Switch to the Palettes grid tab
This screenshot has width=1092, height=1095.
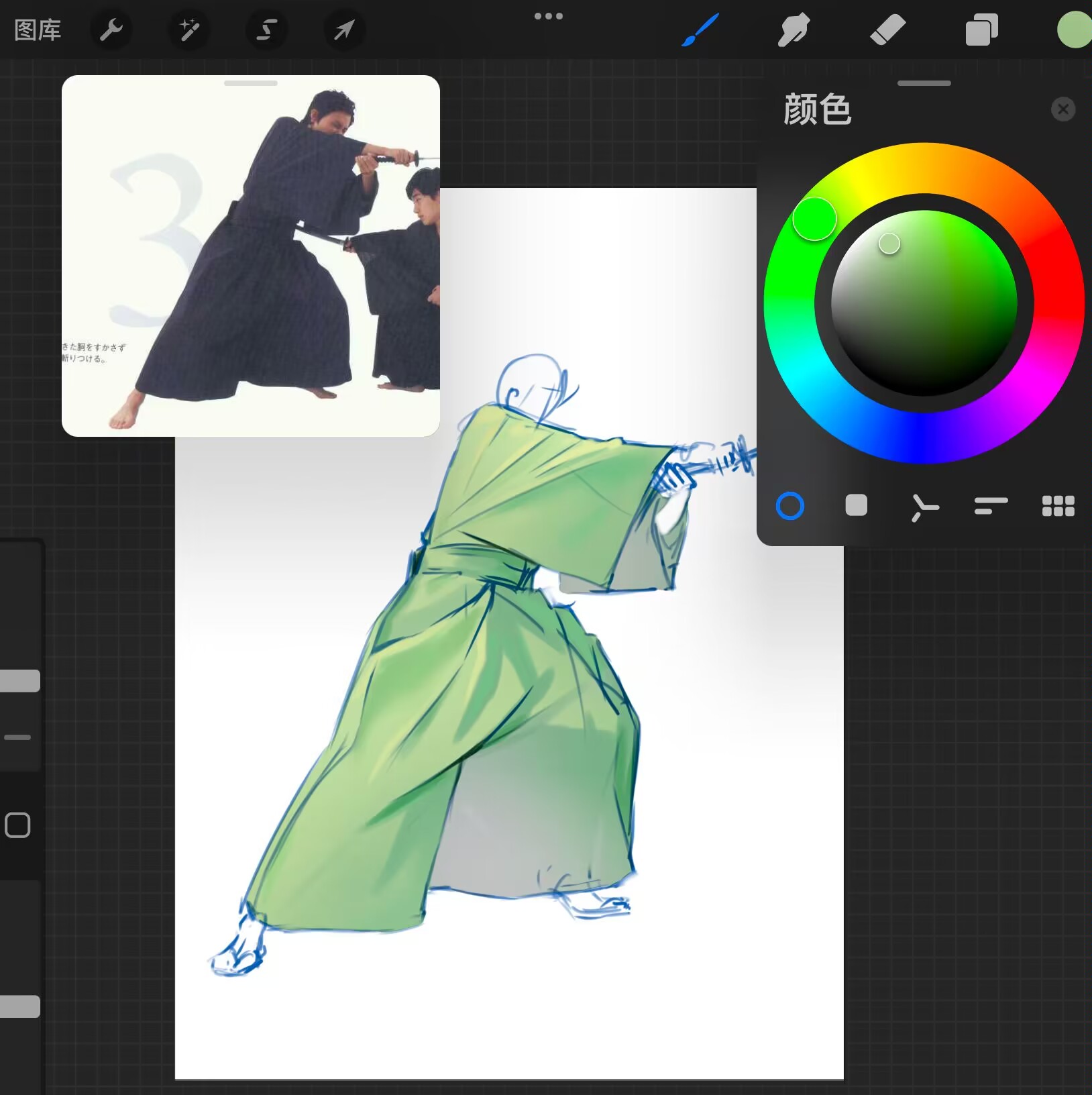pos(1058,506)
